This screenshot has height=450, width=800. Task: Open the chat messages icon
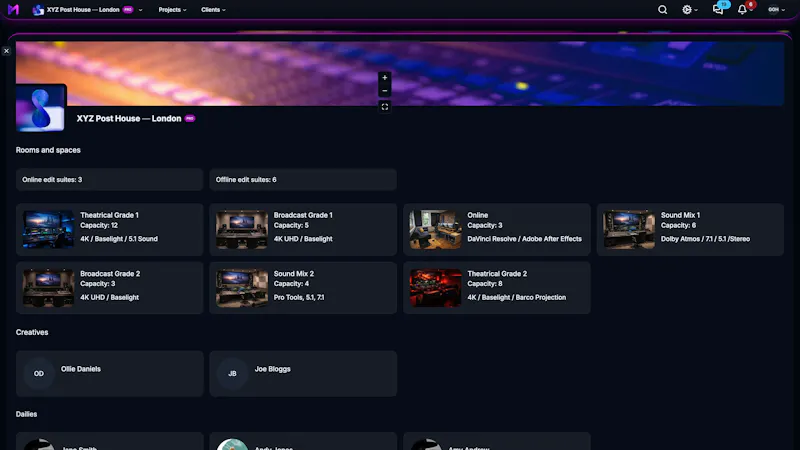(x=718, y=10)
